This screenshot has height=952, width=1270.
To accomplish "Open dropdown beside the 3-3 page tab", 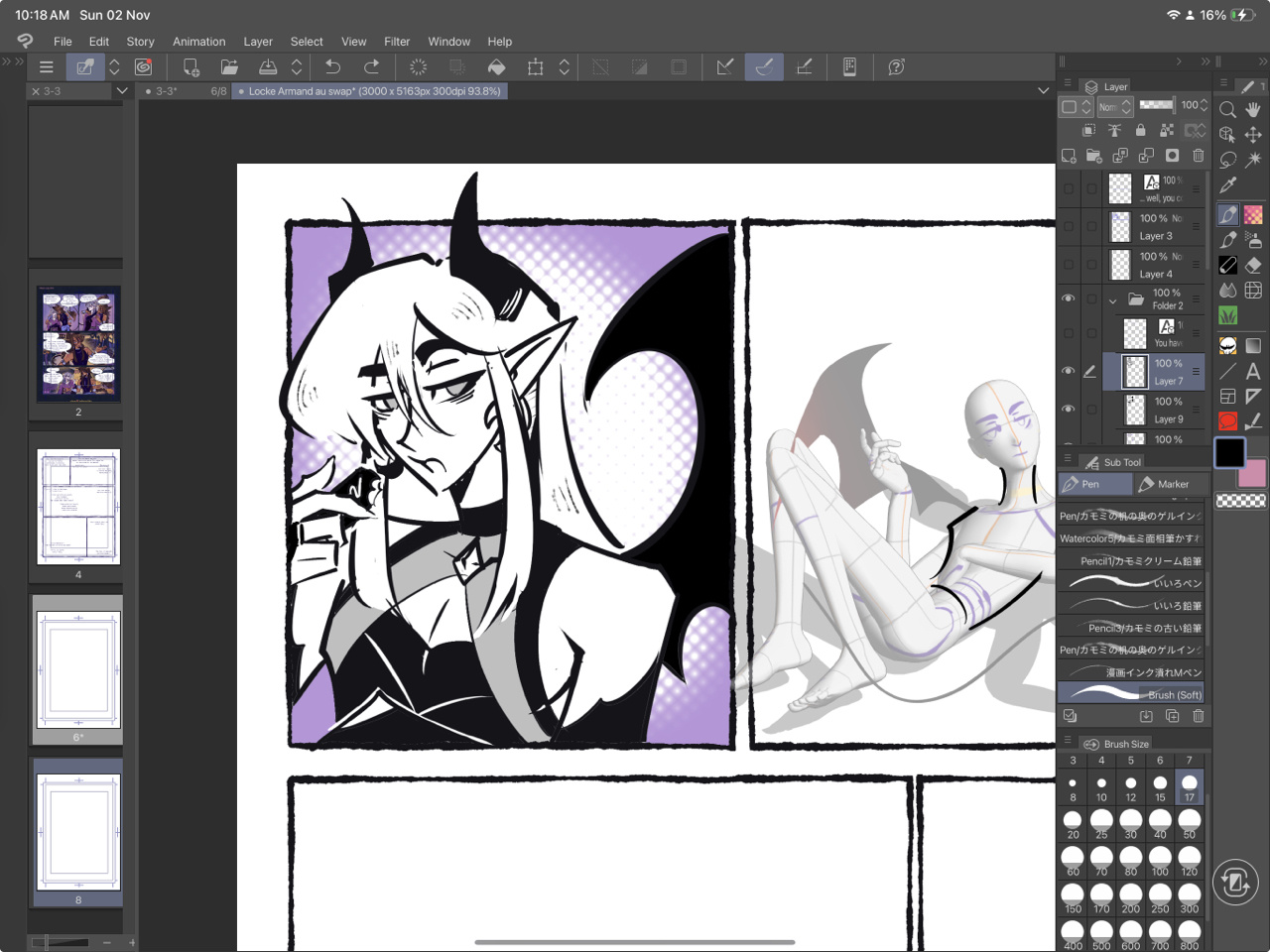I will coord(122,90).
